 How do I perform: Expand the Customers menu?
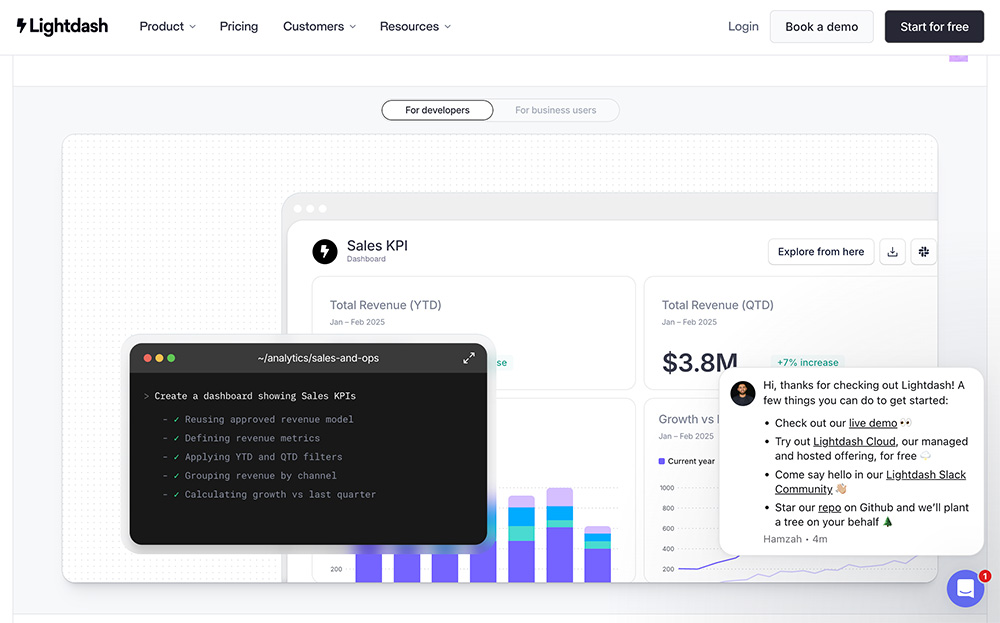[320, 26]
